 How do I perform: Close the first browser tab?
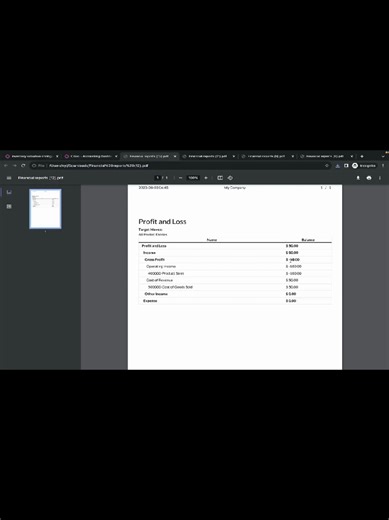57,156
